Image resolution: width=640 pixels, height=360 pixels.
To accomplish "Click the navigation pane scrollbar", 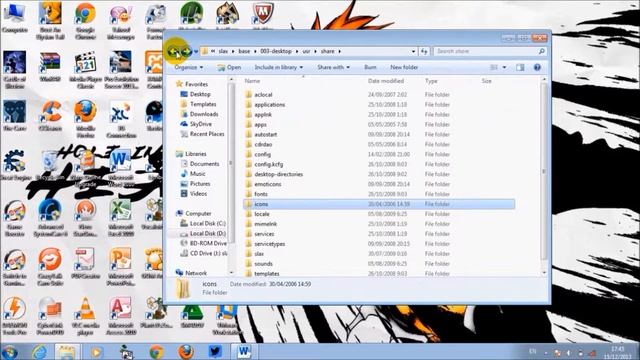I will coord(231,163).
